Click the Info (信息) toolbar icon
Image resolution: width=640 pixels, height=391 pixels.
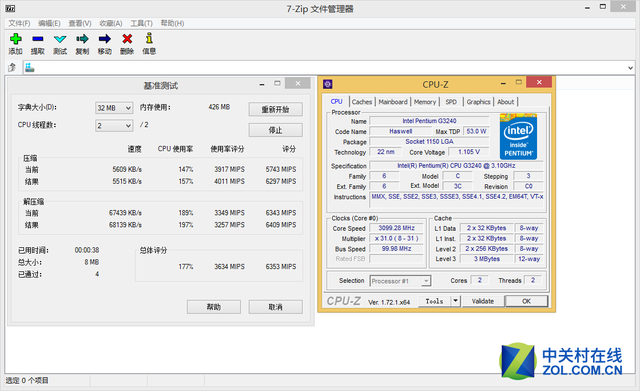tap(149, 38)
